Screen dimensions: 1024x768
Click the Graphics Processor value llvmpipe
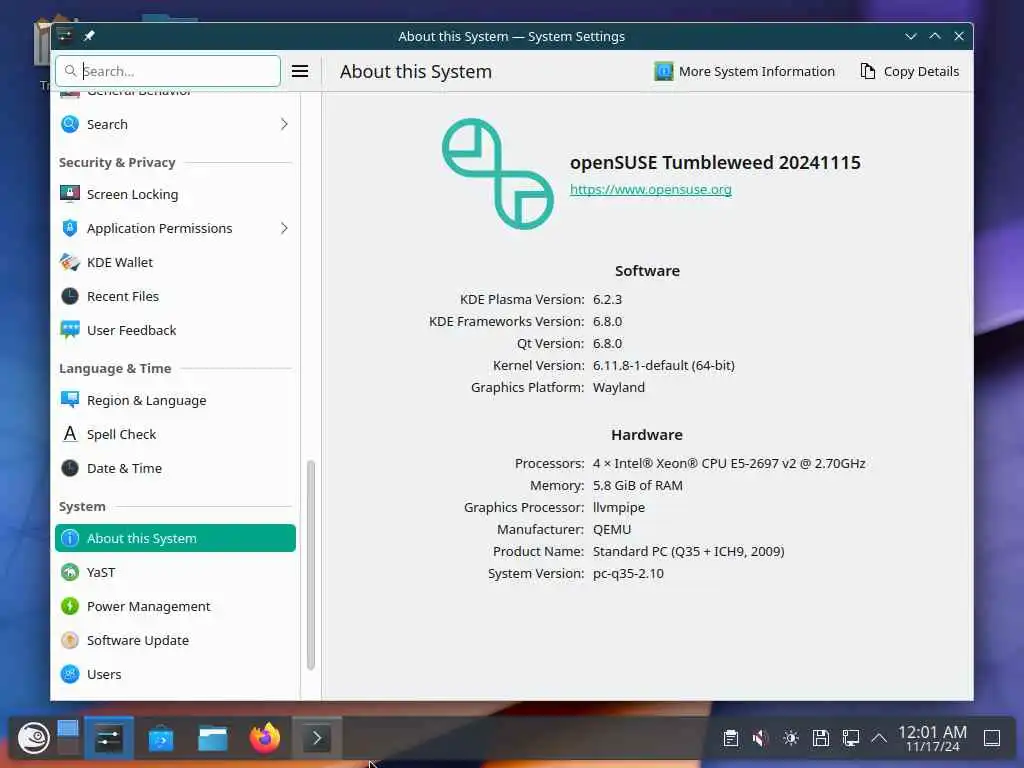pyautogui.click(x=618, y=507)
